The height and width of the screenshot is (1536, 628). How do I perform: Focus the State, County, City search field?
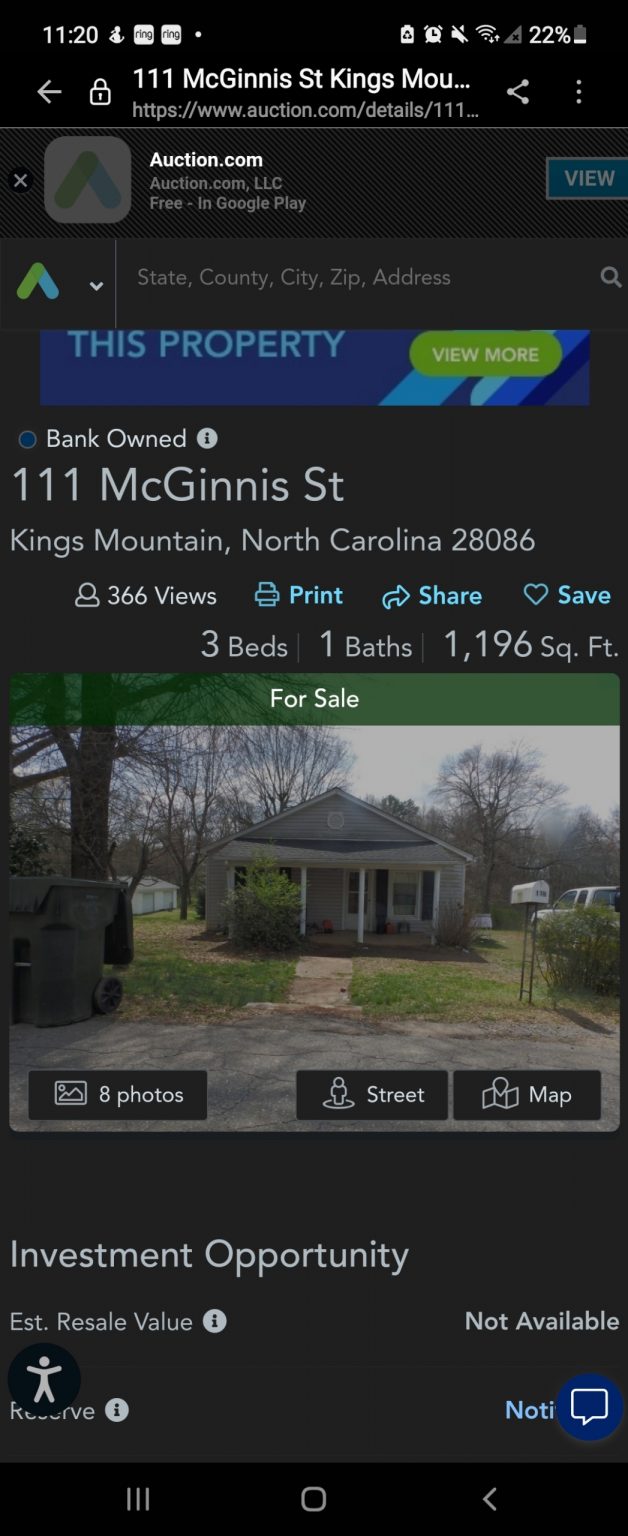[x=360, y=278]
